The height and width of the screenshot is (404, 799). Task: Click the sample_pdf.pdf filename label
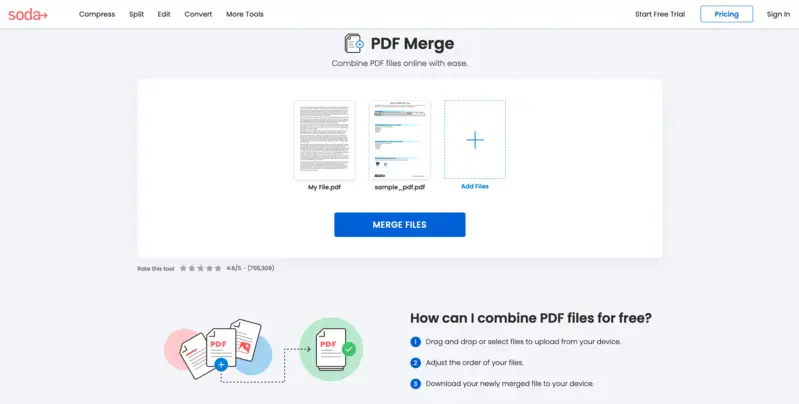click(x=400, y=187)
